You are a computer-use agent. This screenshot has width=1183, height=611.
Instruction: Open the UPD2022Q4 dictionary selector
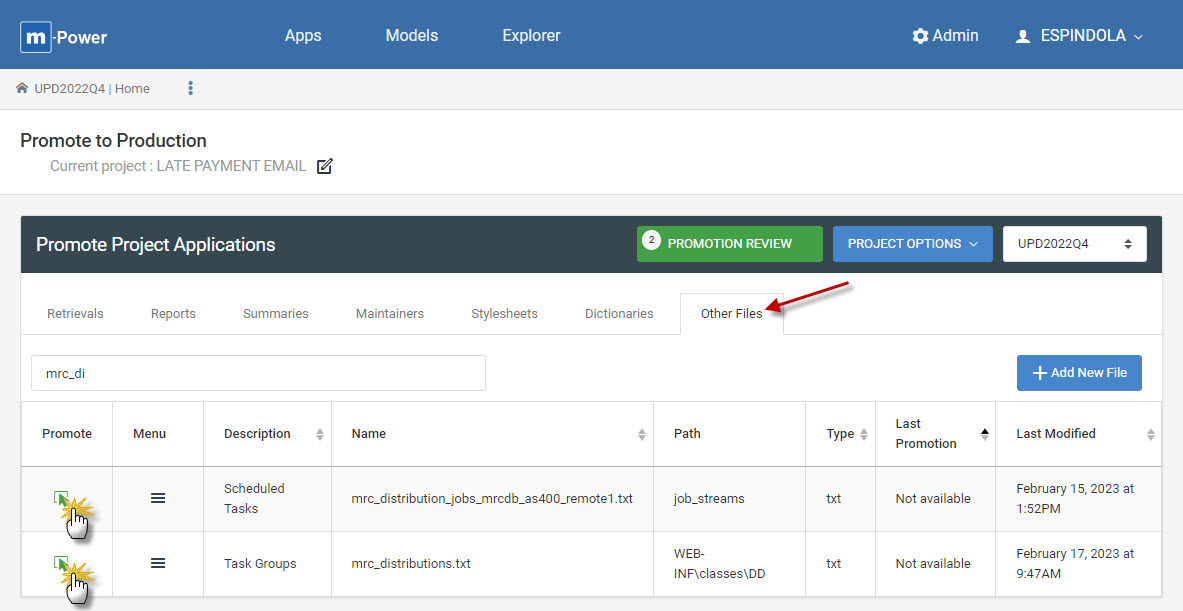[1074, 243]
